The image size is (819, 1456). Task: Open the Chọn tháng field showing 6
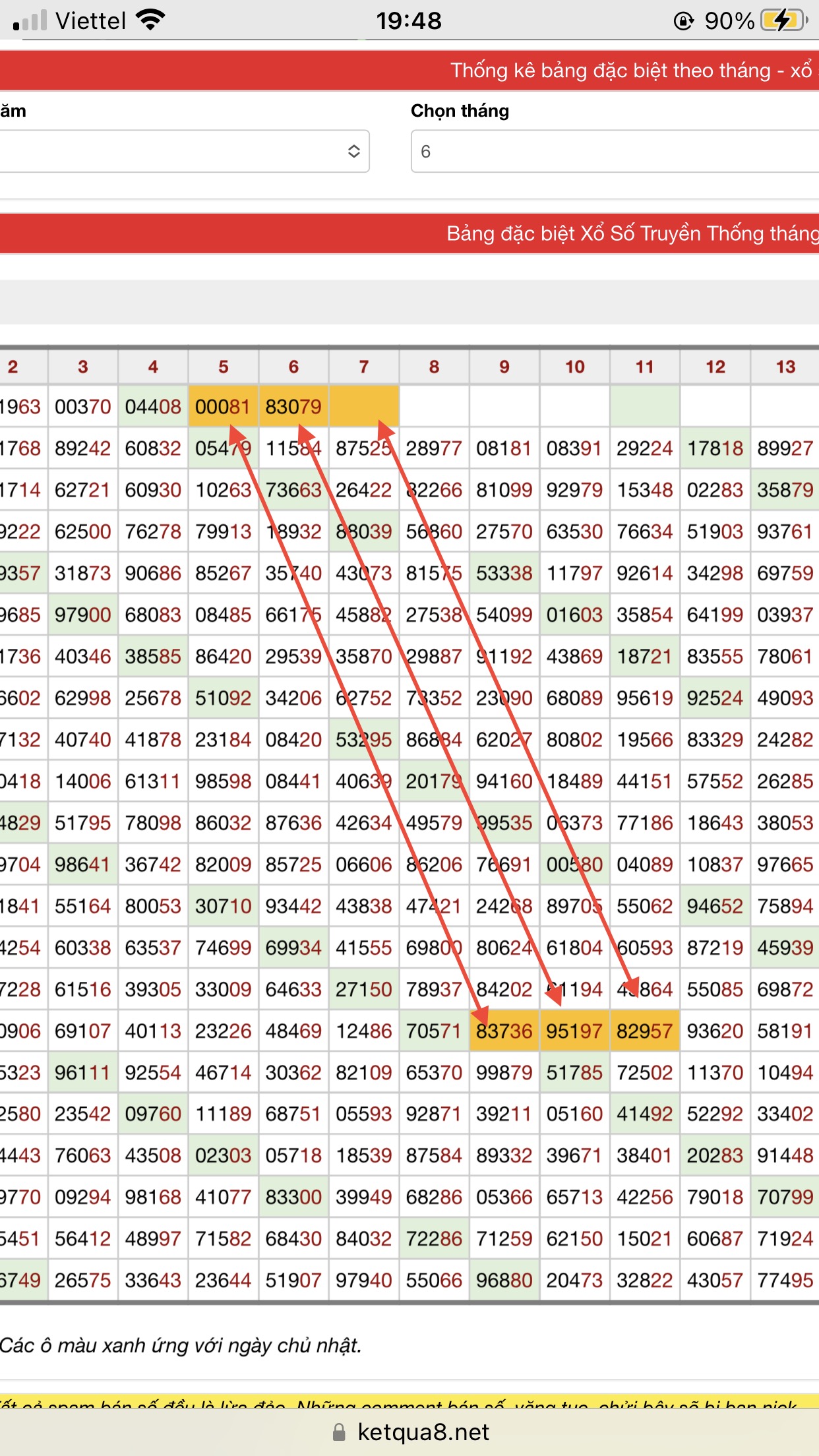point(613,151)
